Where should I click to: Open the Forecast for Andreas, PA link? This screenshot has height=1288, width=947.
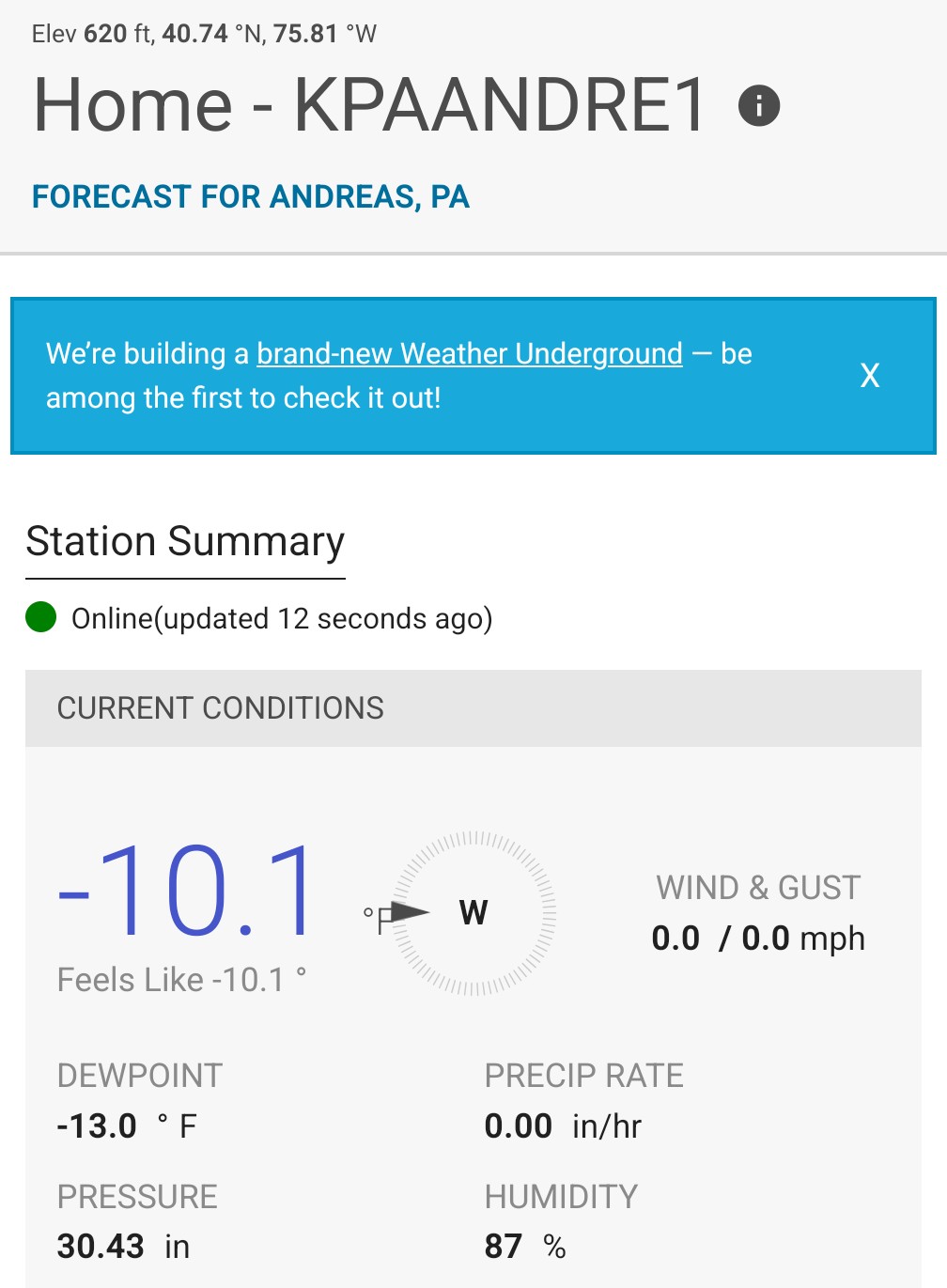pos(251,197)
